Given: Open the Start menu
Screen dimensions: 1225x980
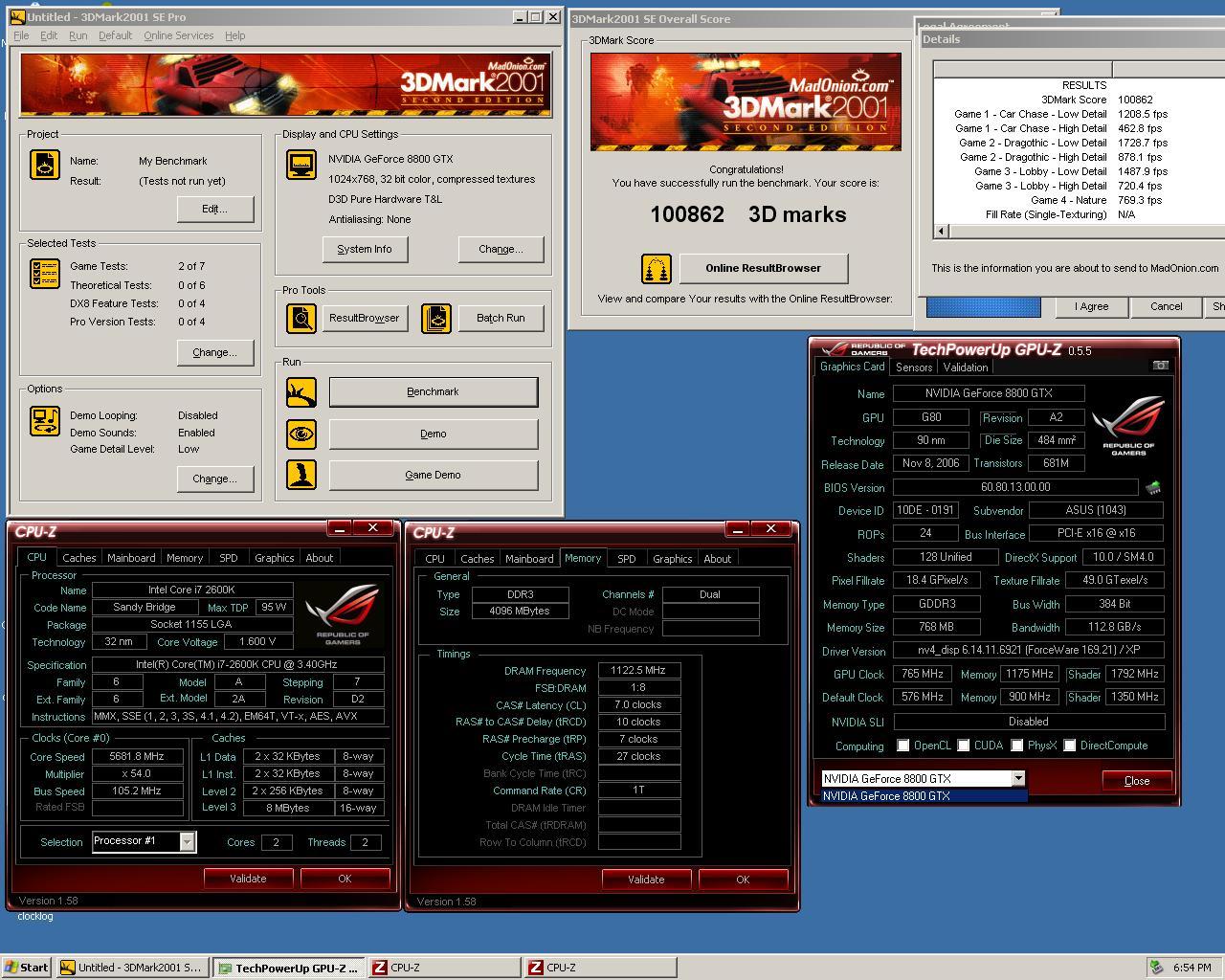Looking at the screenshot, I should pyautogui.click(x=26, y=968).
